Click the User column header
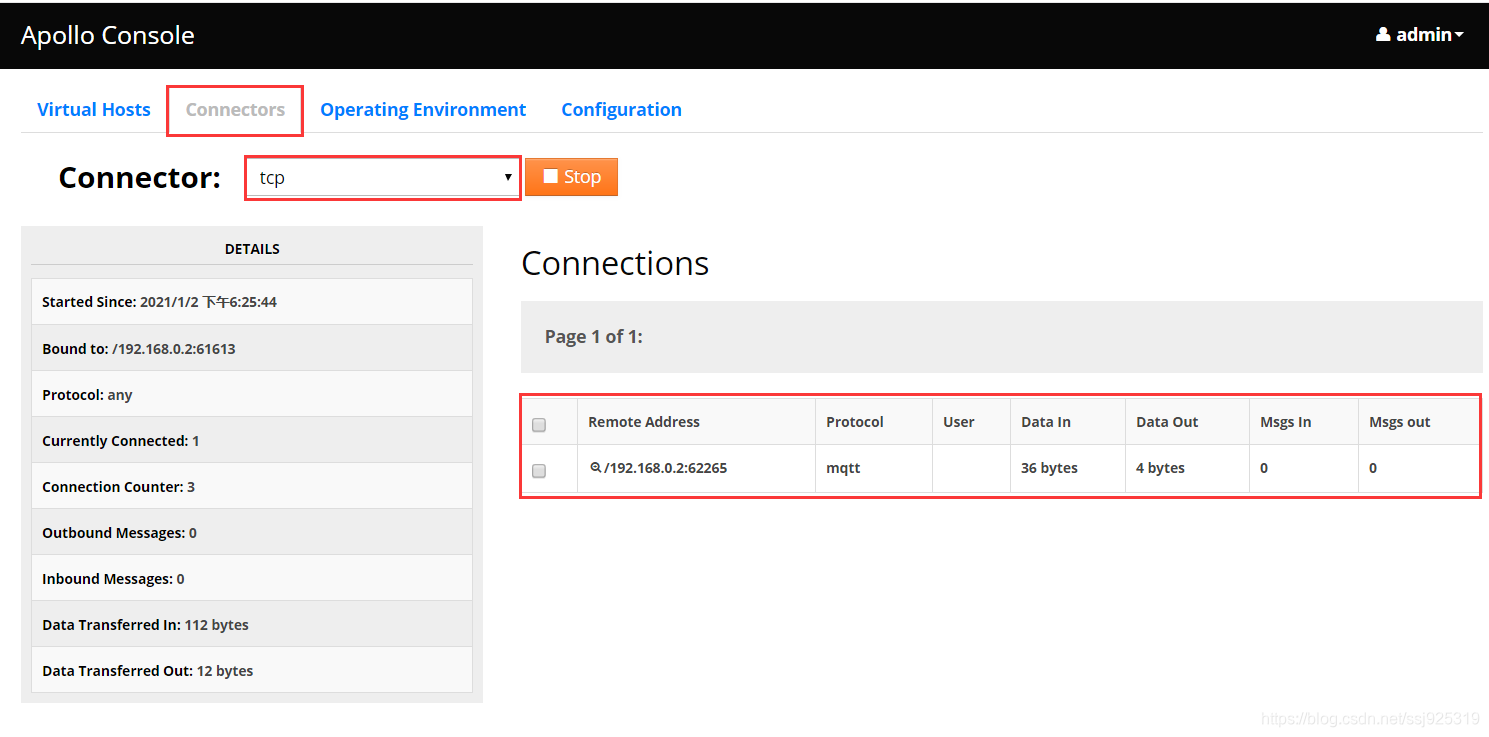The height and width of the screenshot is (737, 1489). (959, 422)
